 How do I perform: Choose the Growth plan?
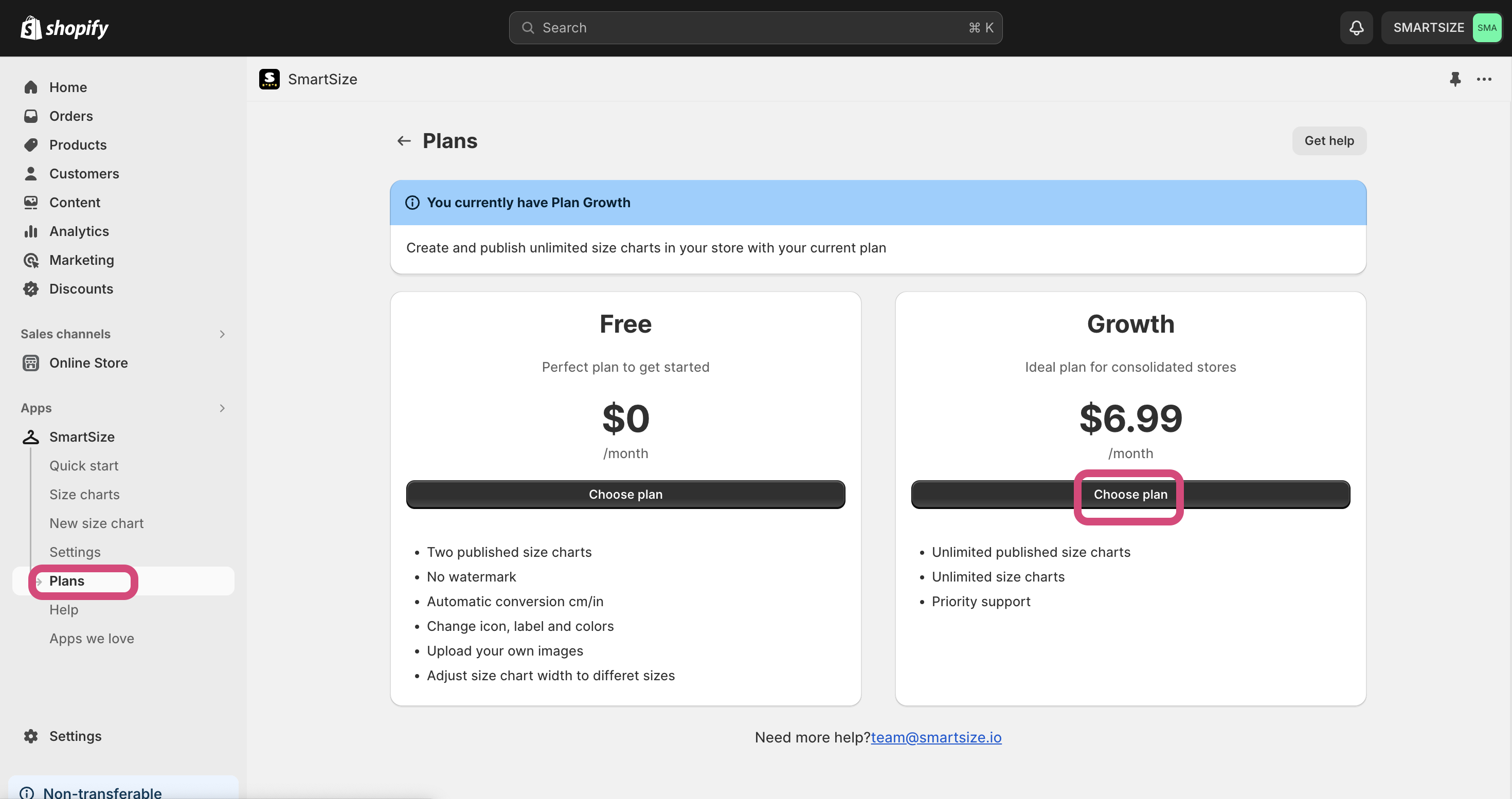point(1130,494)
